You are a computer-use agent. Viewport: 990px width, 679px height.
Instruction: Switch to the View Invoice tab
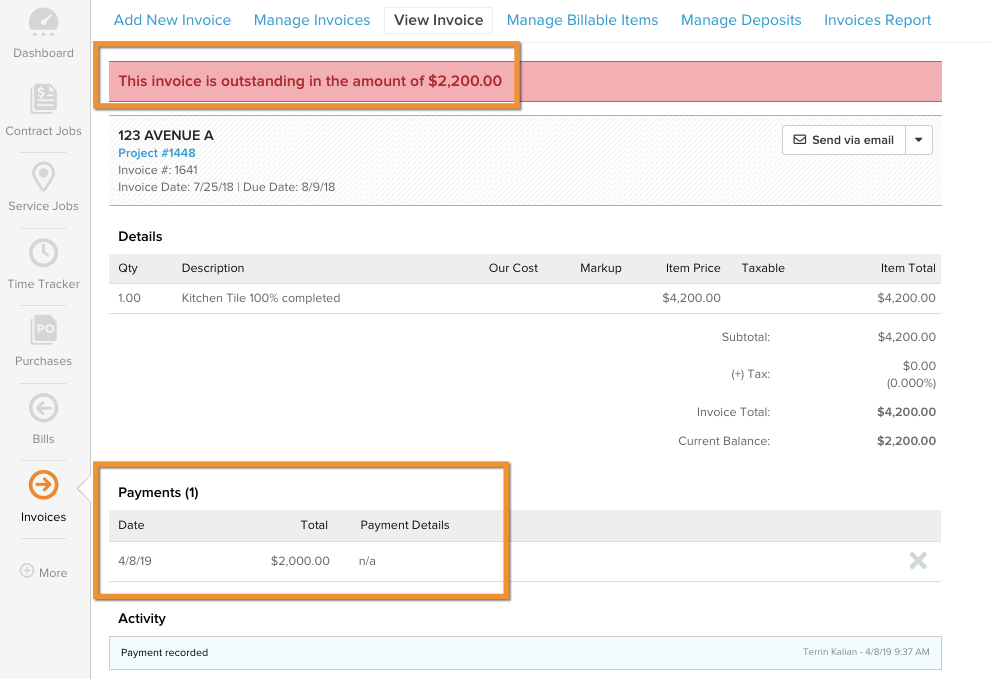[438, 19]
